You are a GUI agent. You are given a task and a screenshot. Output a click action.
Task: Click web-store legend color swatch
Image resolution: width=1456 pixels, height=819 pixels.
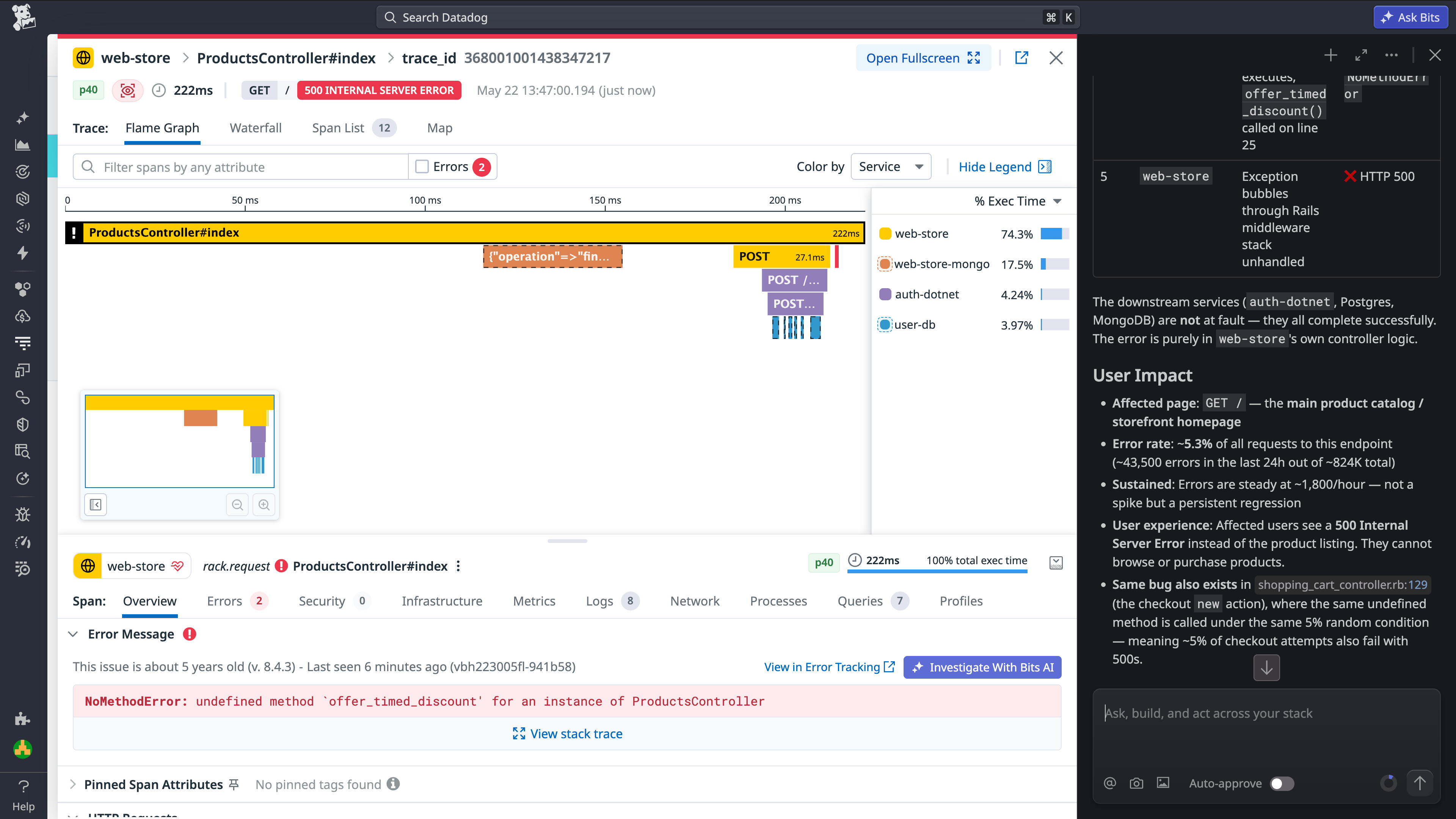point(885,234)
